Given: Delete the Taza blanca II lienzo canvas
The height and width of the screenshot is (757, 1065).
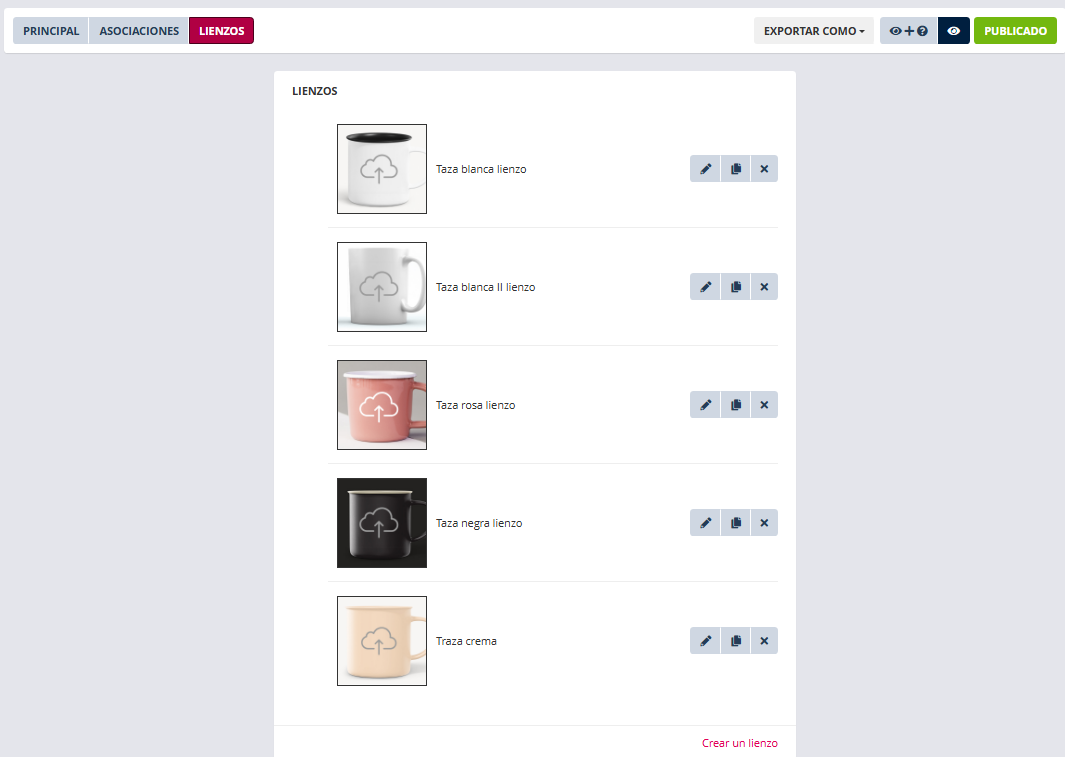Looking at the screenshot, I should pos(764,287).
